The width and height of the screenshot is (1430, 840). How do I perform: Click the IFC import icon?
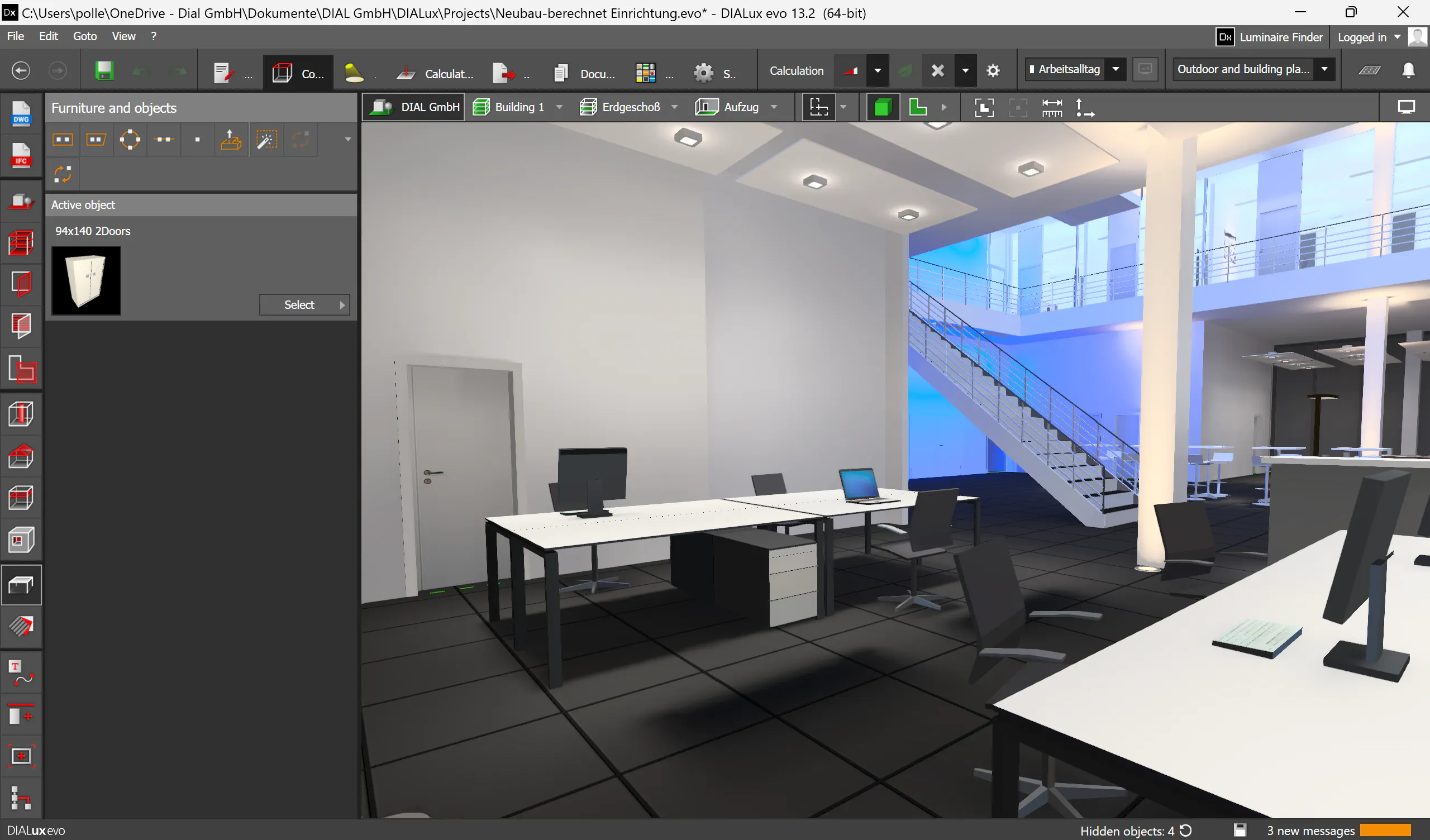point(21,155)
